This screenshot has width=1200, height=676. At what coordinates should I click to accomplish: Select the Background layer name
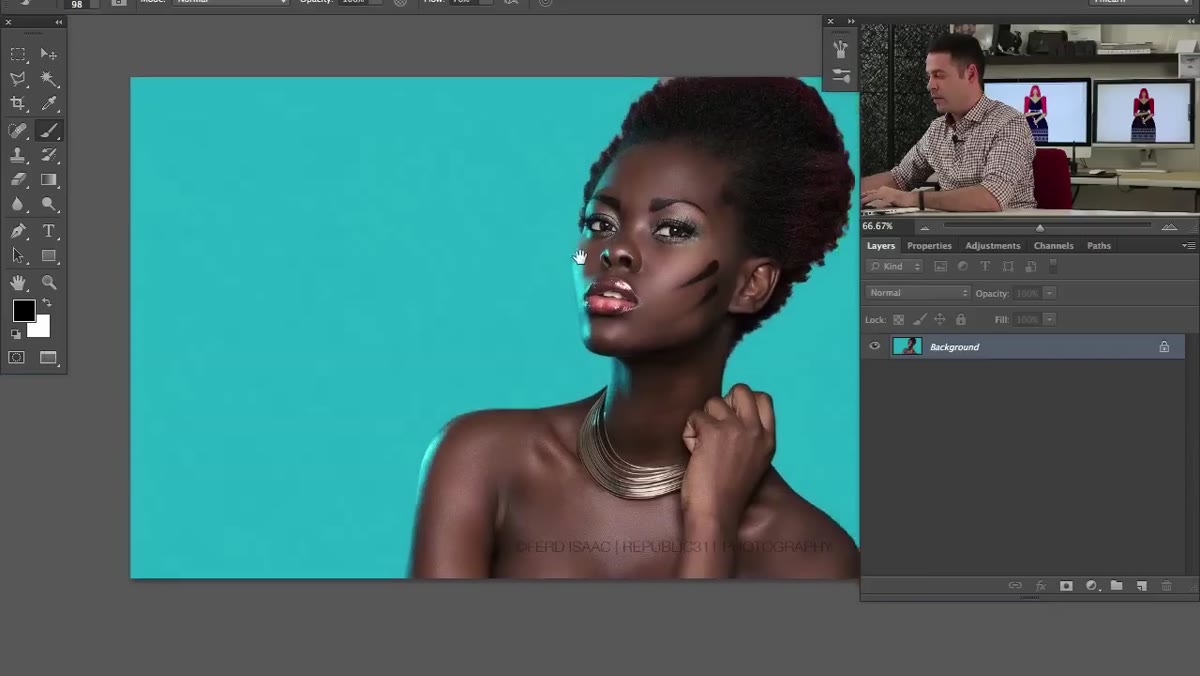point(954,347)
